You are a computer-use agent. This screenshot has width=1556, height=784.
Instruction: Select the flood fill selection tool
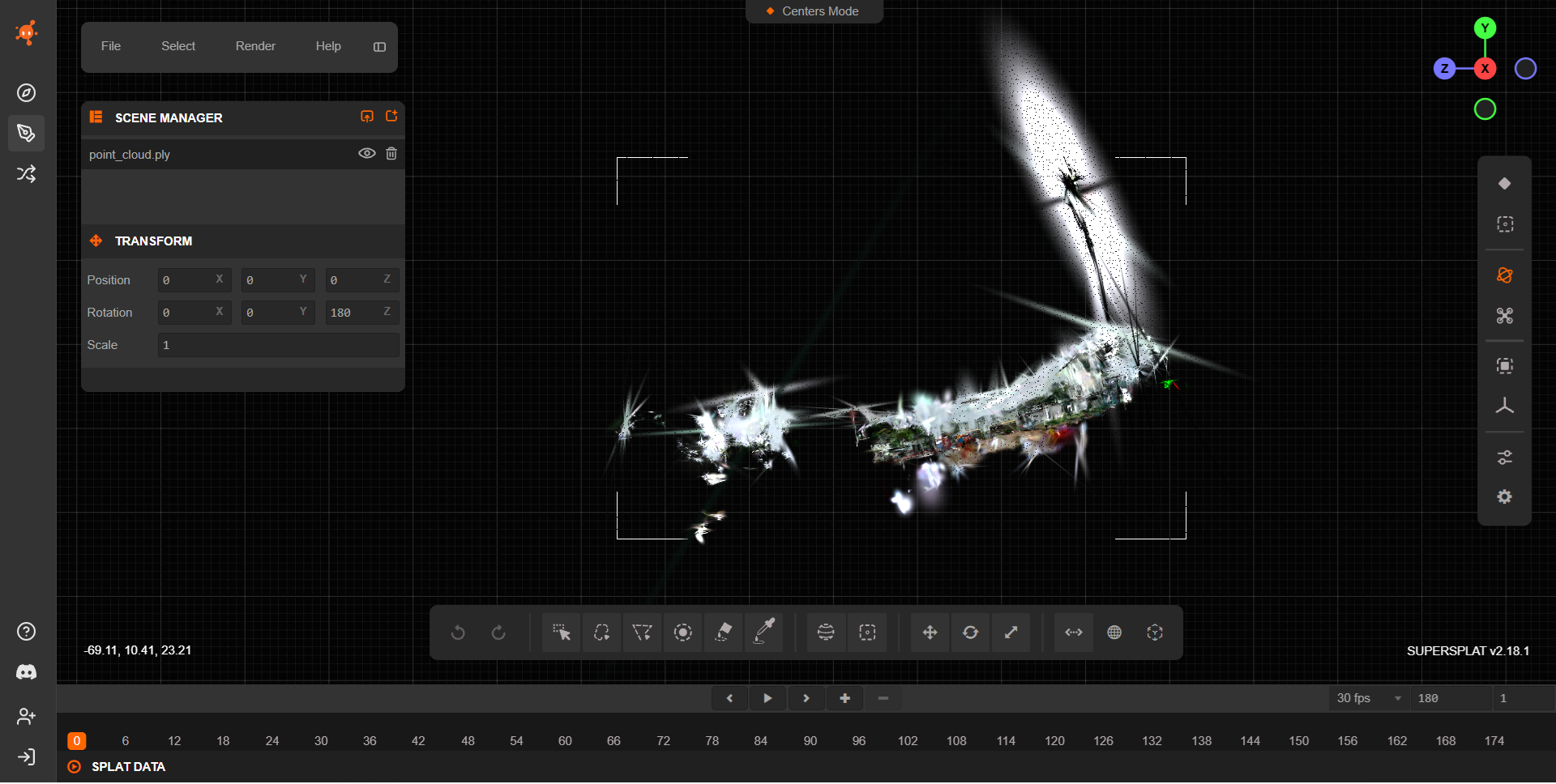click(723, 633)
